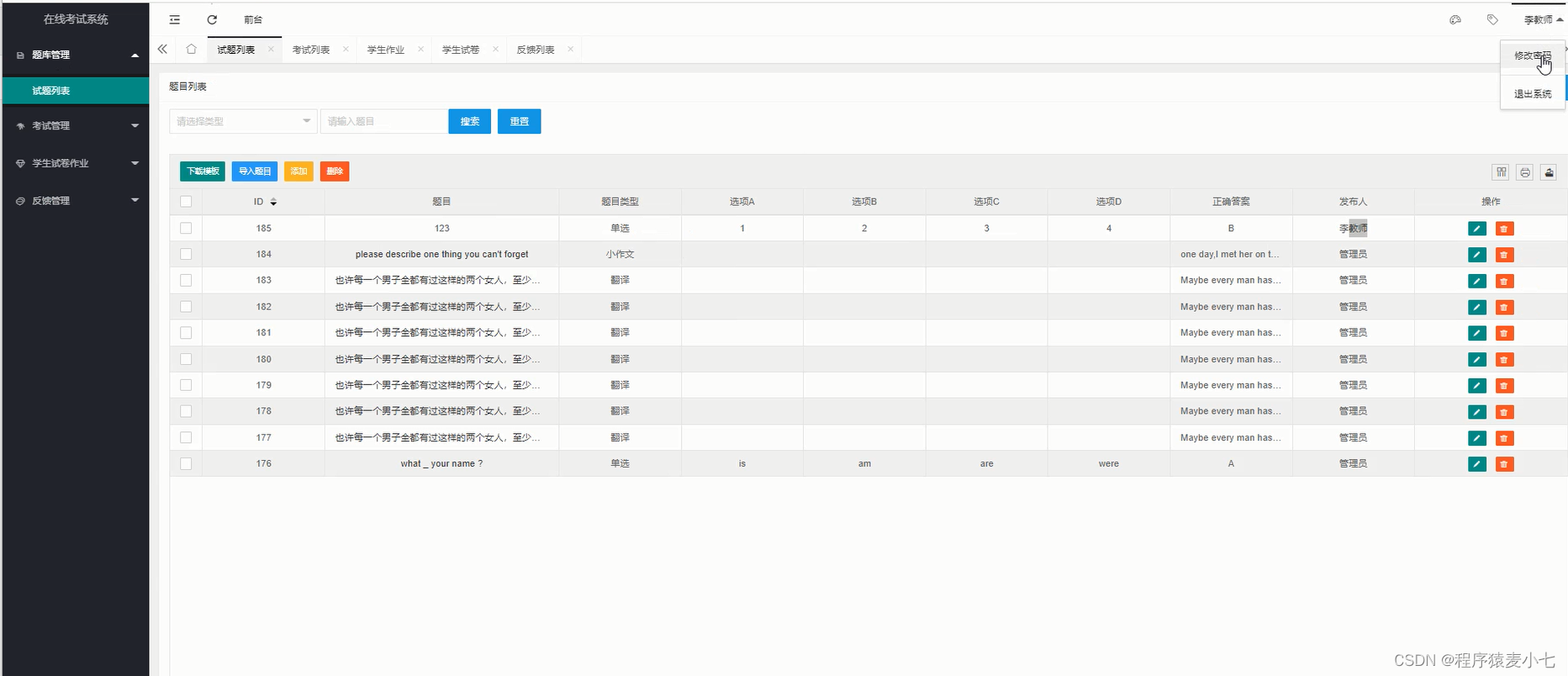This screenshot has height=676, width=1568.
Task: Click the orange 添加 add button
Action: 298,172
